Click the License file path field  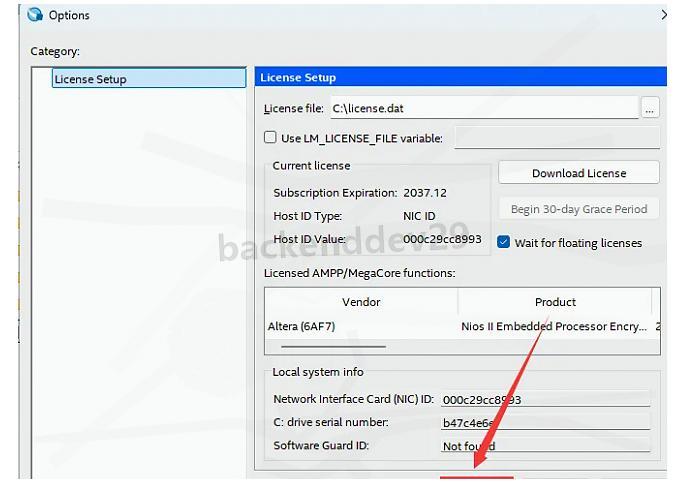(482, 109)
